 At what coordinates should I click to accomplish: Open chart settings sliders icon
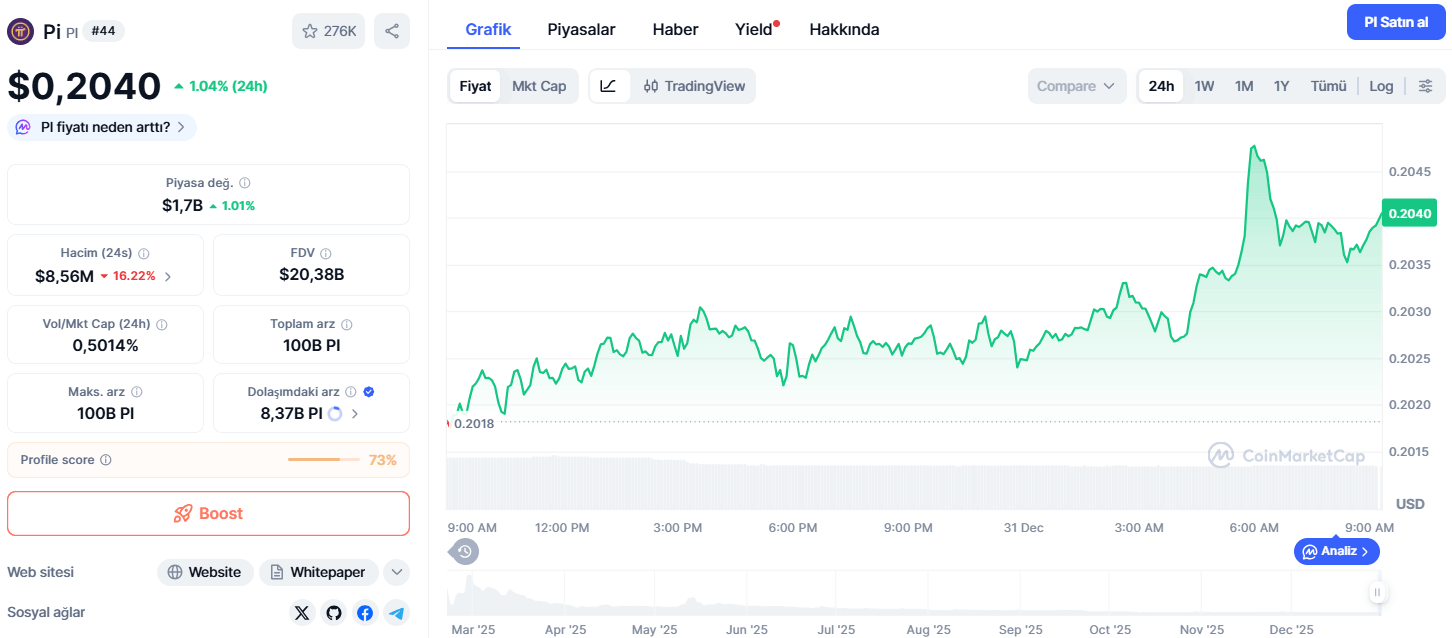(1426, 86)
